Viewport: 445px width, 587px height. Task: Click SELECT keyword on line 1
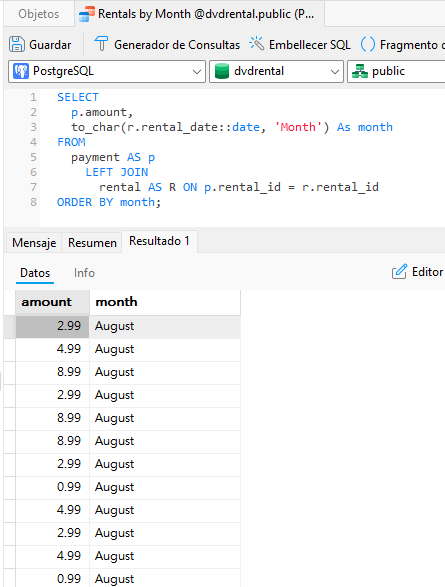(x=78, y=97)
